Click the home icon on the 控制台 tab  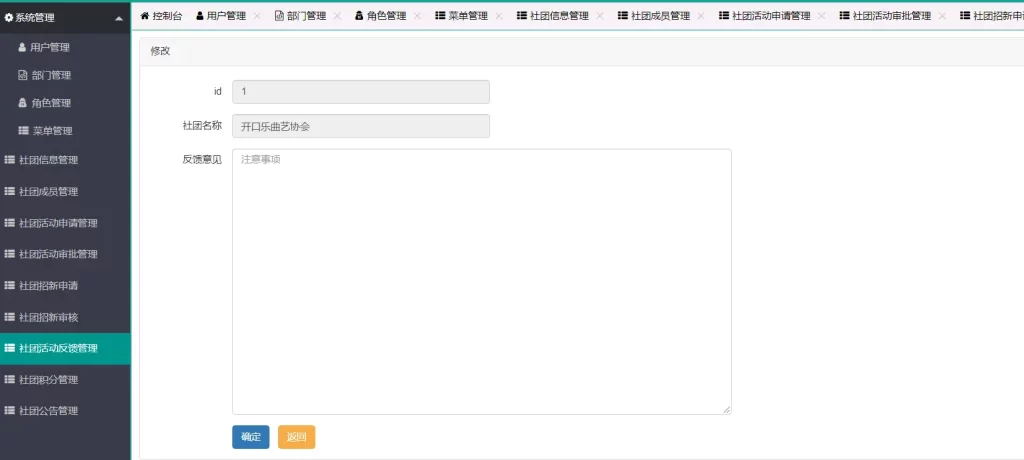tap(145, 16)
